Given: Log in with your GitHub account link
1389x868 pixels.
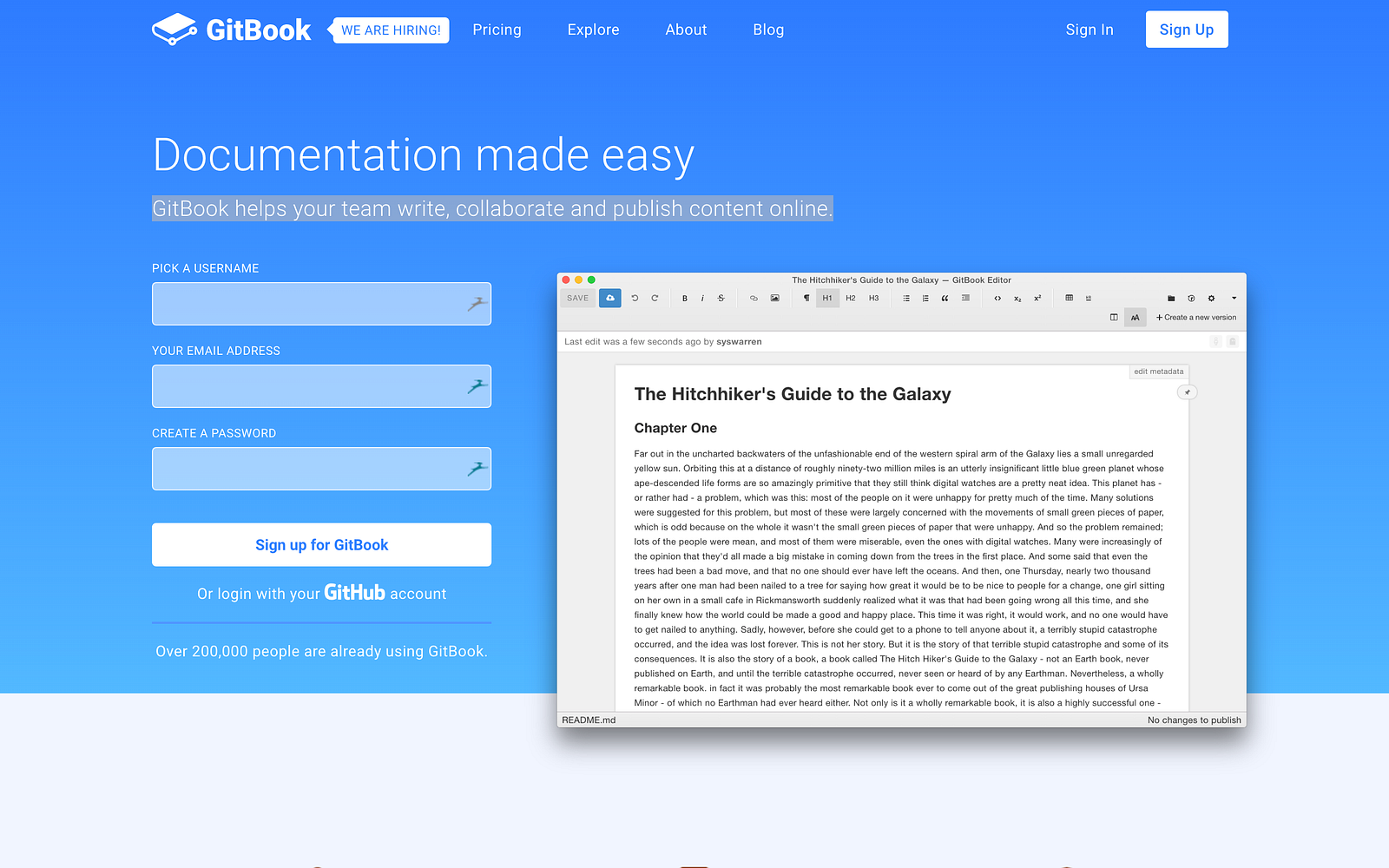Looking at the screenshot, I should tap(322, 594).
